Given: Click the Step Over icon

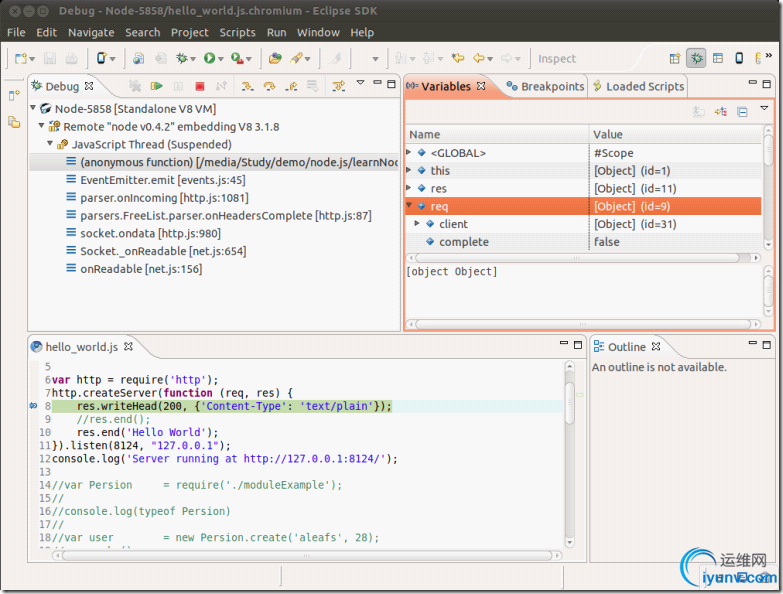Looking at the screenshot, I should (269, 86).
